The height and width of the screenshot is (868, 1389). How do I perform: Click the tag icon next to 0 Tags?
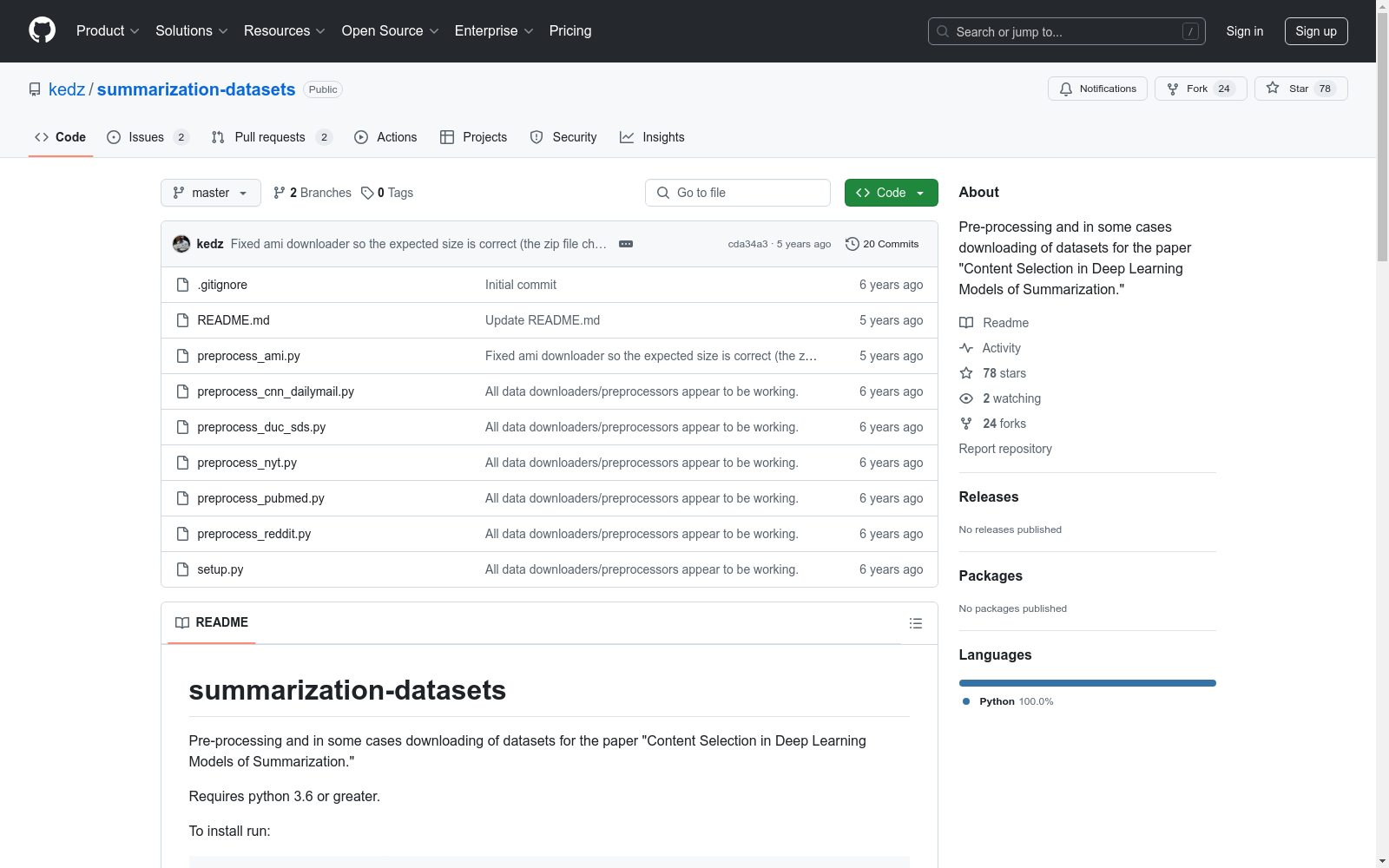tap(367, 193)
